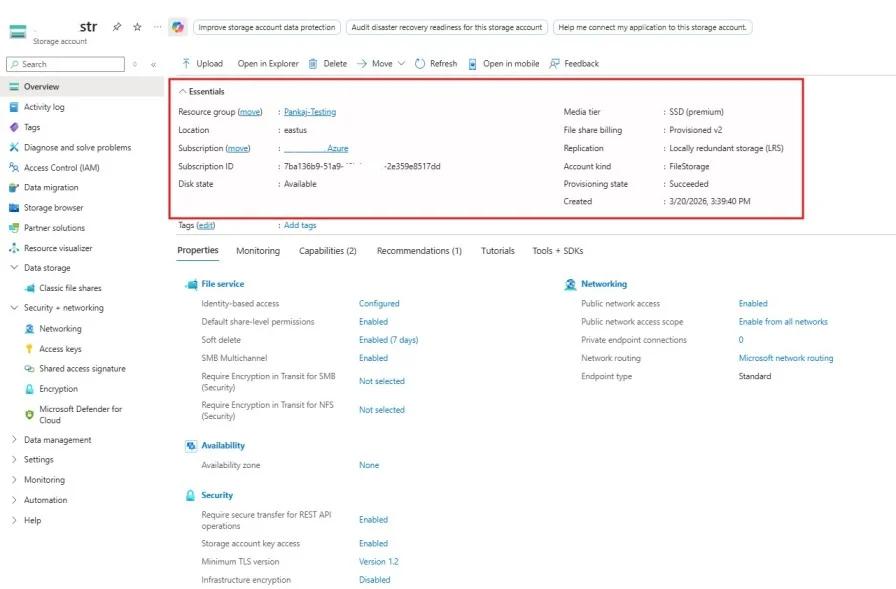Image resolution: width=896 pixels, height=589 pixels.
Task: Pin the storage account to dashboard
Action: click(117, 27)
